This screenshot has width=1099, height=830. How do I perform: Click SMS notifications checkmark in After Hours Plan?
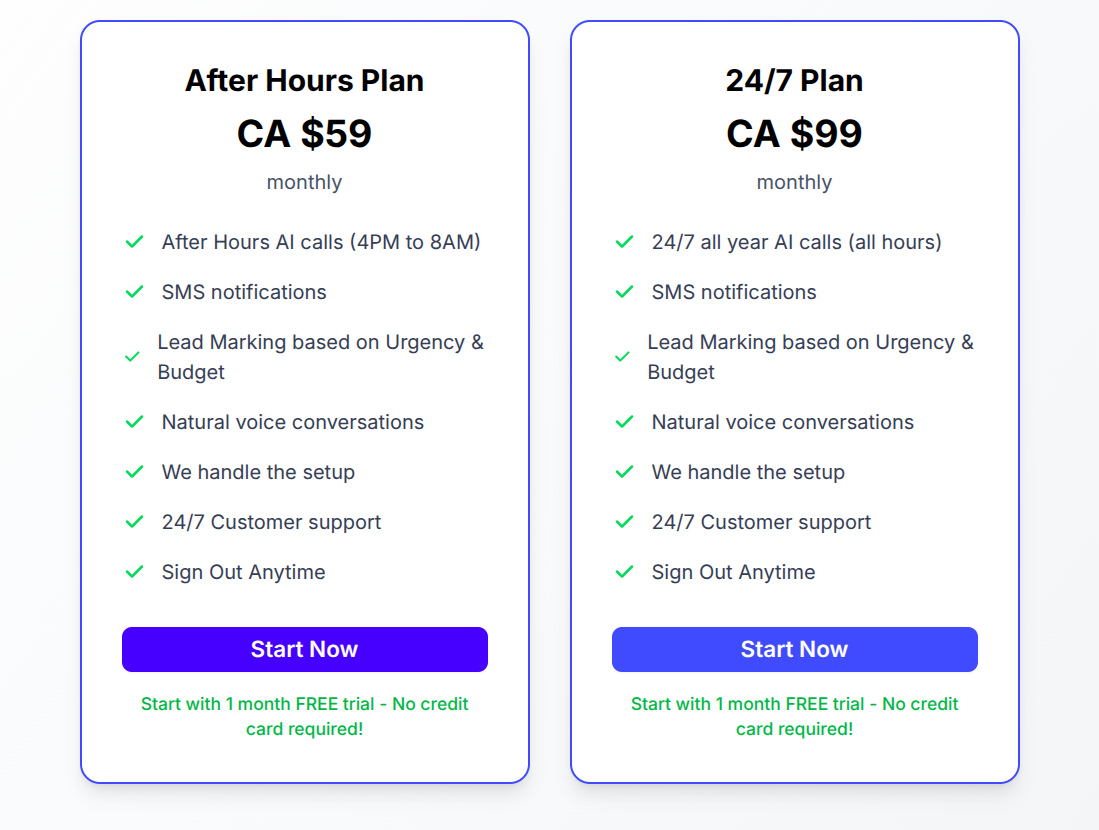(134, 292)
